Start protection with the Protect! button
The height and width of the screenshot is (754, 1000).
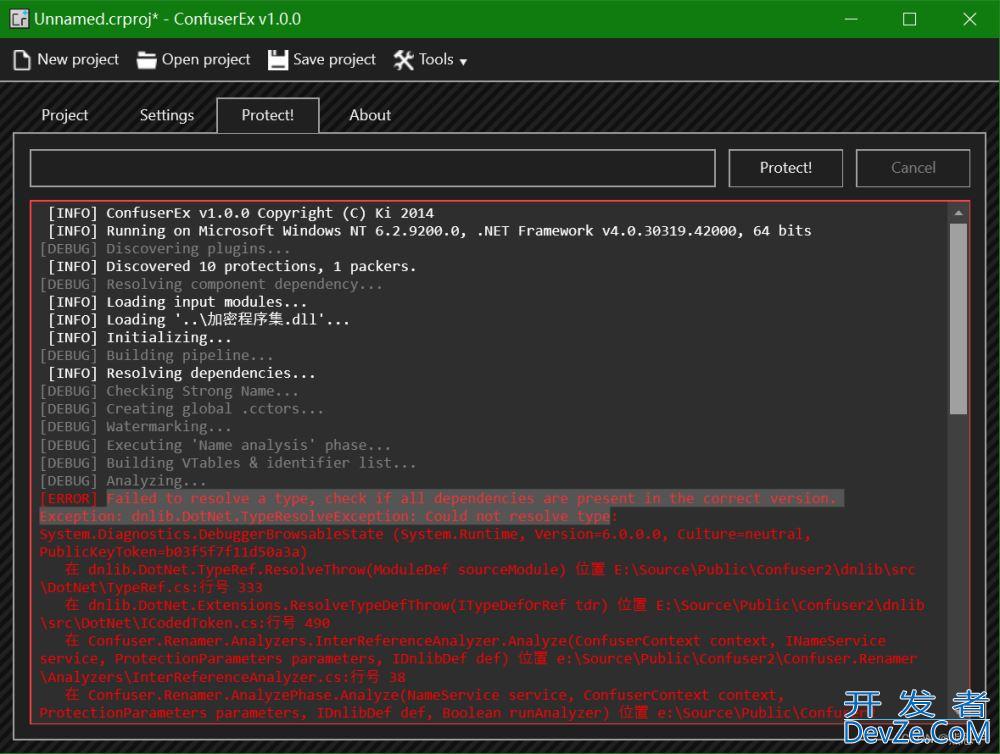(786, 168)
